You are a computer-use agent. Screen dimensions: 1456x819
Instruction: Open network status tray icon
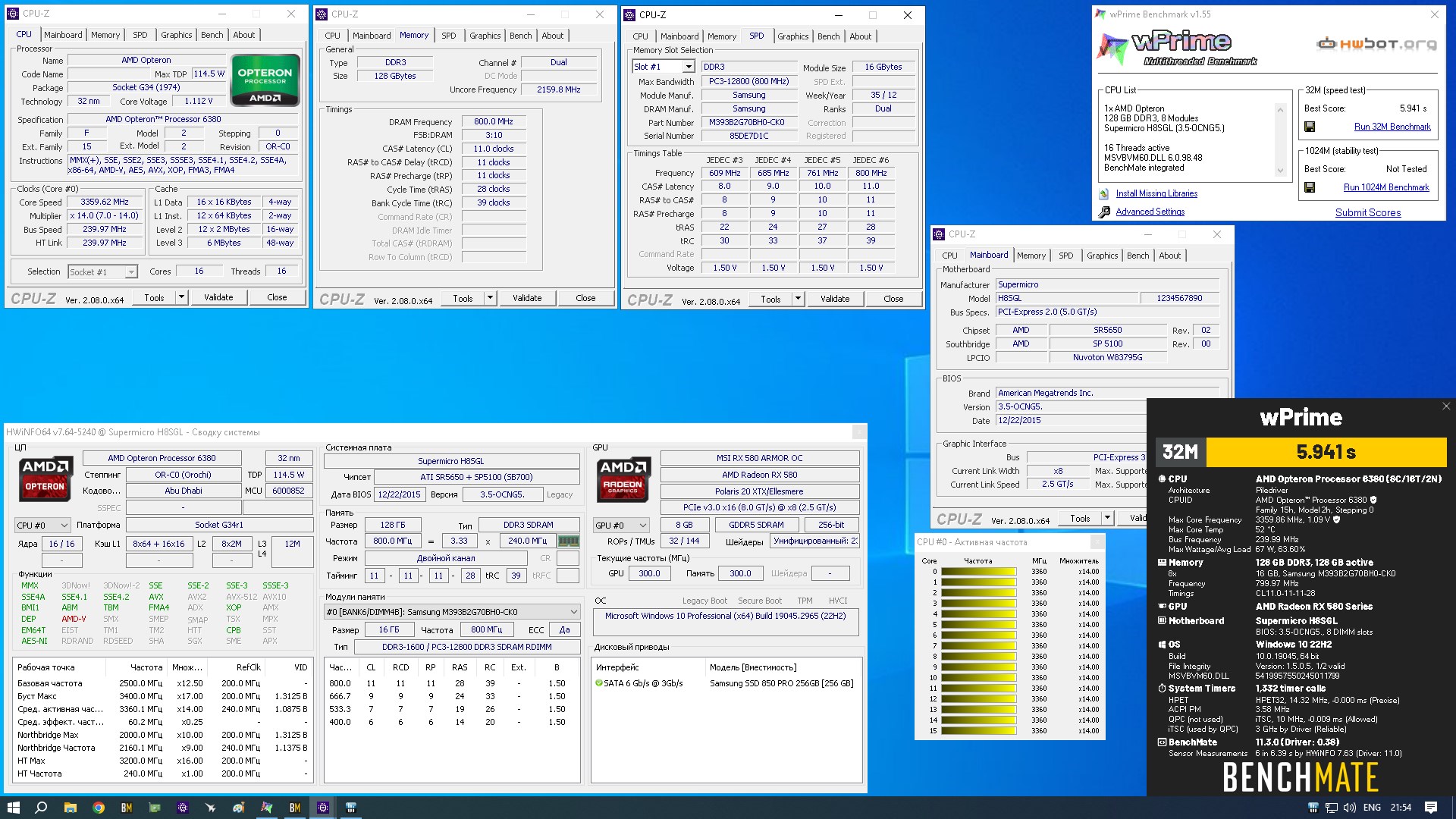click(x=1332, y=808)
